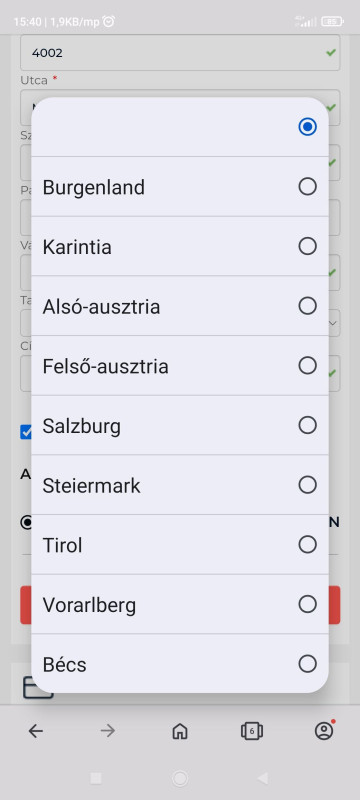Pick Tirol in the region list

coord(179,545)
